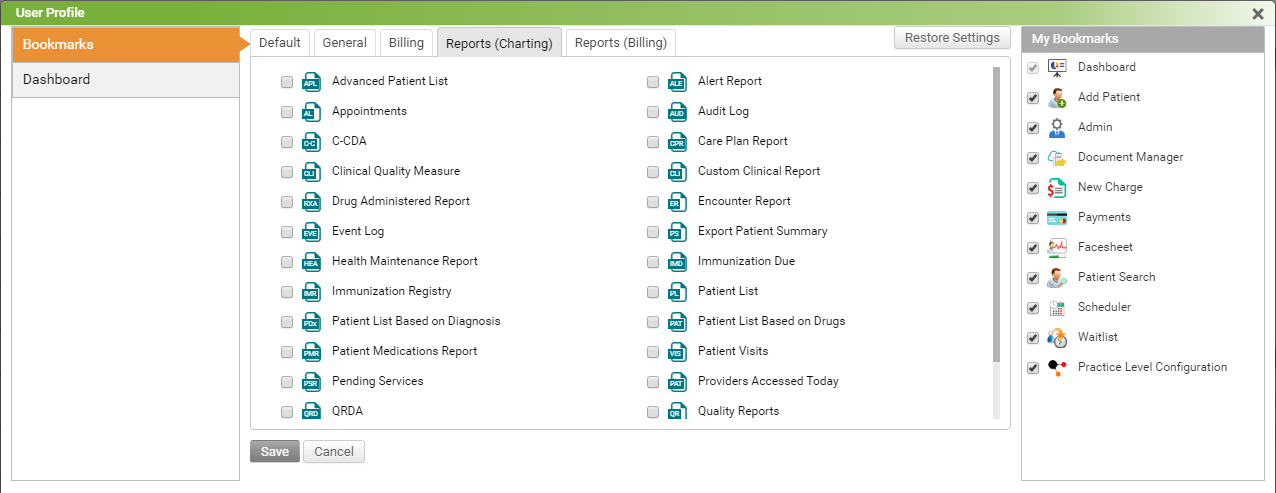The image size is (1276, 493).
Task: Click the Document Manager bookmark icon
Action: click(x=1057, y=158)
